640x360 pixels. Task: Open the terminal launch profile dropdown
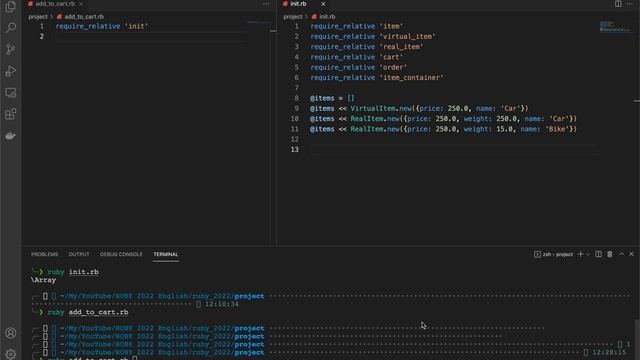(x=588, y=254)
